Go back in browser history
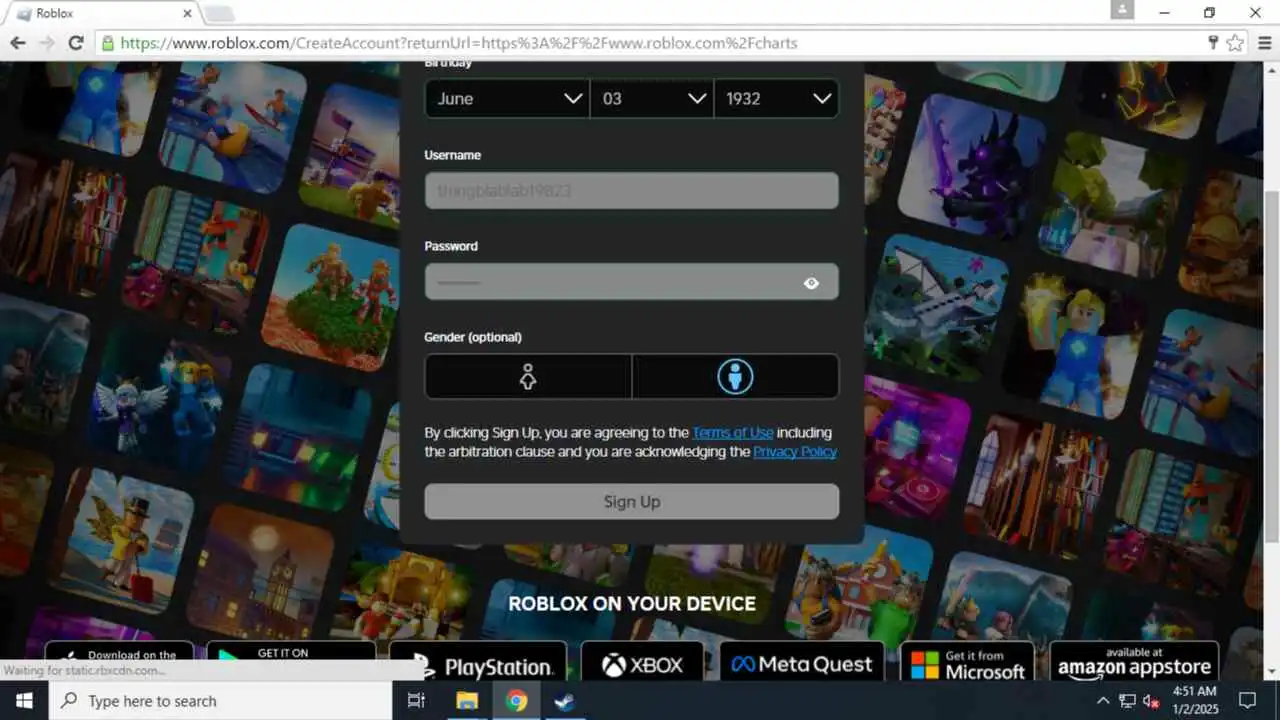 pyautogui.click(x=18, y=43)
